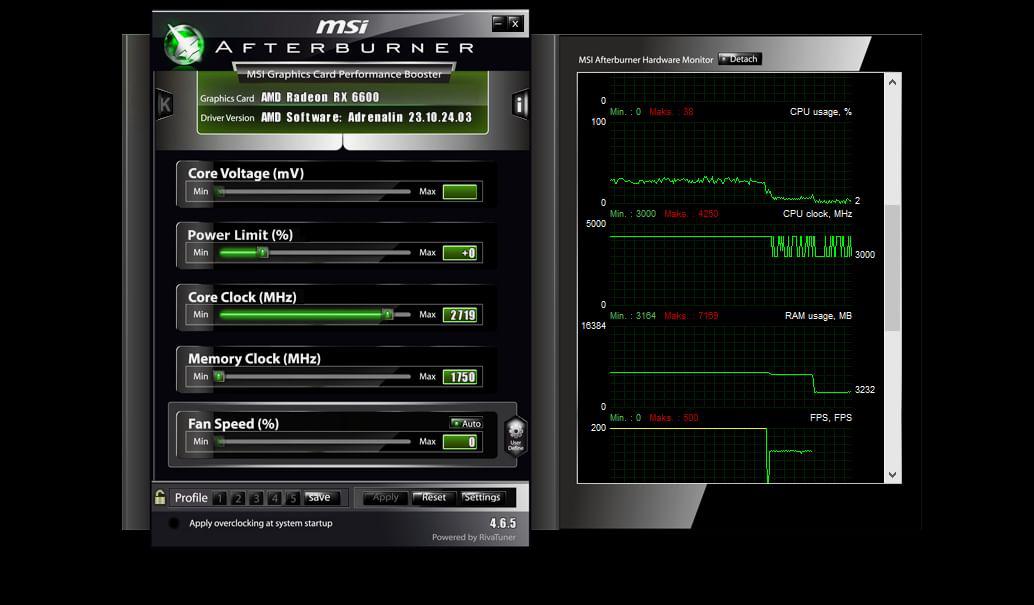Viewport: 1034px width, 605px height.
Task: Click the Apply button
Action: (x=385, y=497)
